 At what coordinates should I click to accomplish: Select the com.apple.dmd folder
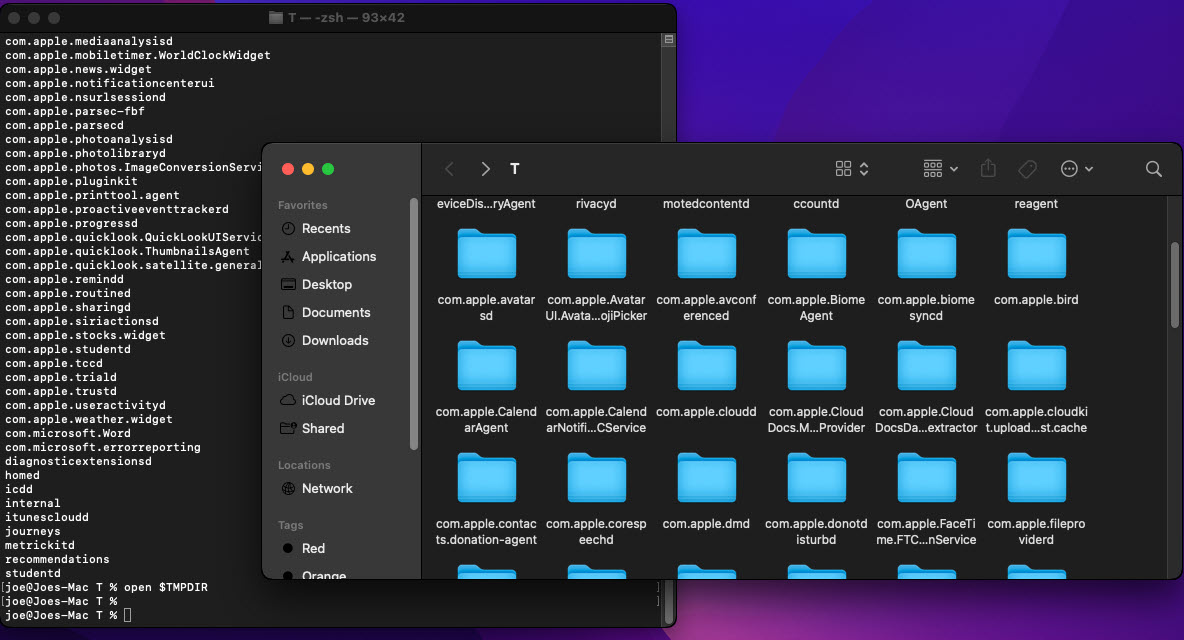tap(706, 479)
